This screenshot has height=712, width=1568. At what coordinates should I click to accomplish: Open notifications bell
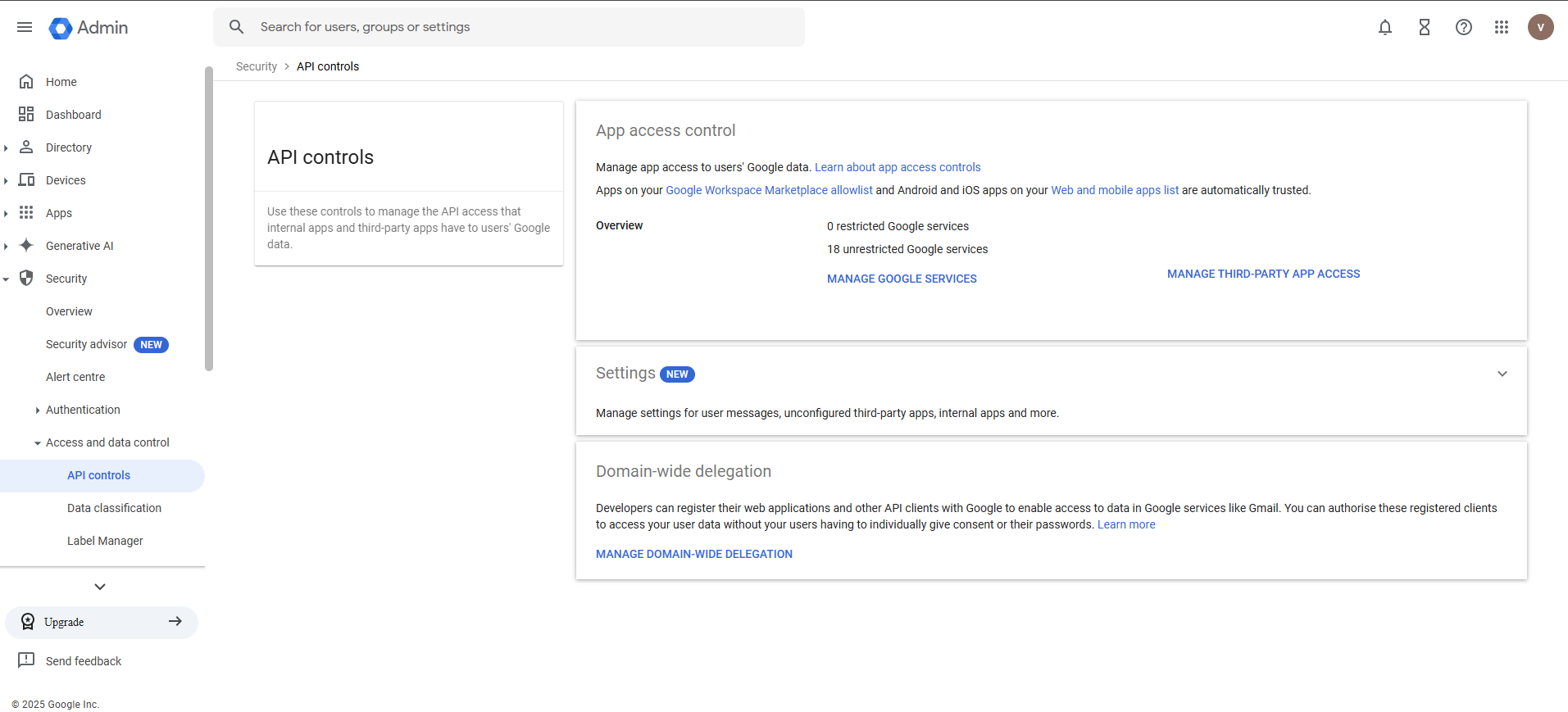pos(1385,27)
